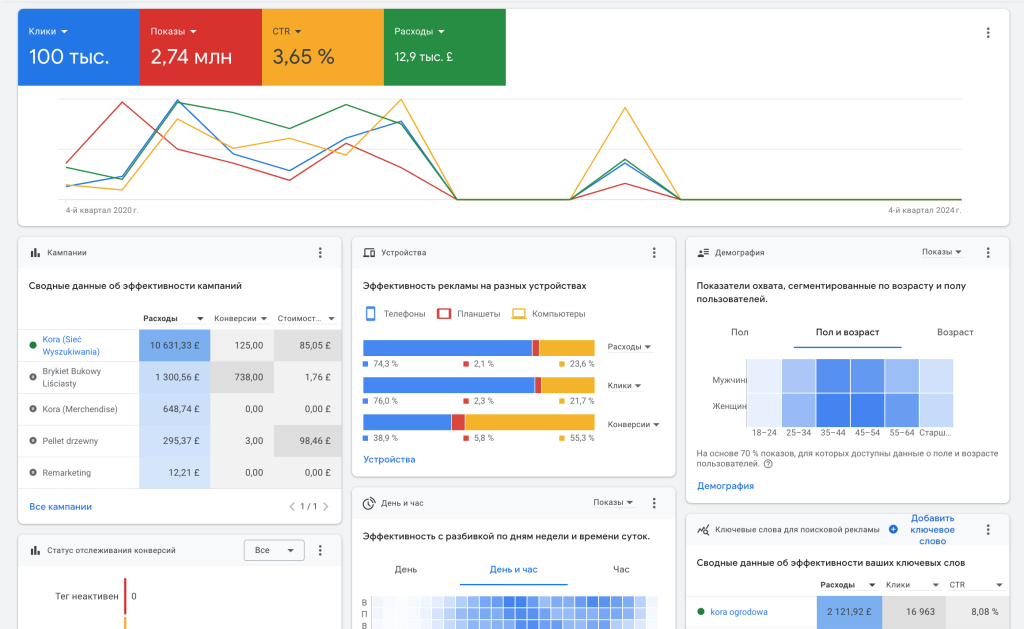
Task: Open the Устройства card three-dot menu
Action: 654,253
